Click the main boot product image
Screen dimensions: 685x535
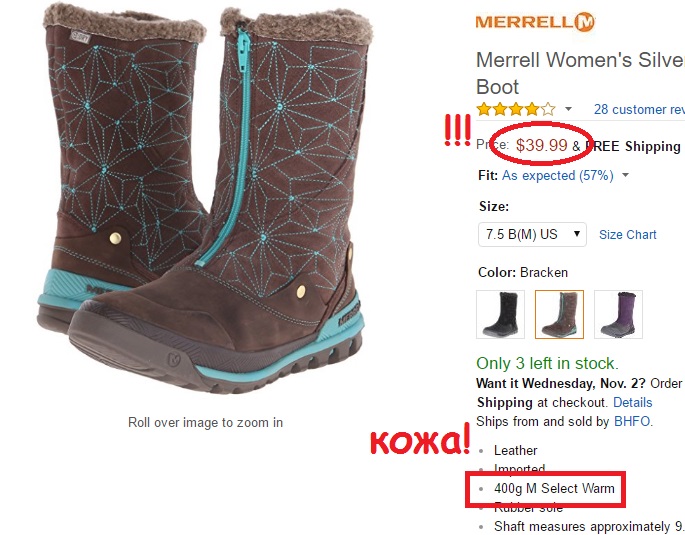[204, 199]
